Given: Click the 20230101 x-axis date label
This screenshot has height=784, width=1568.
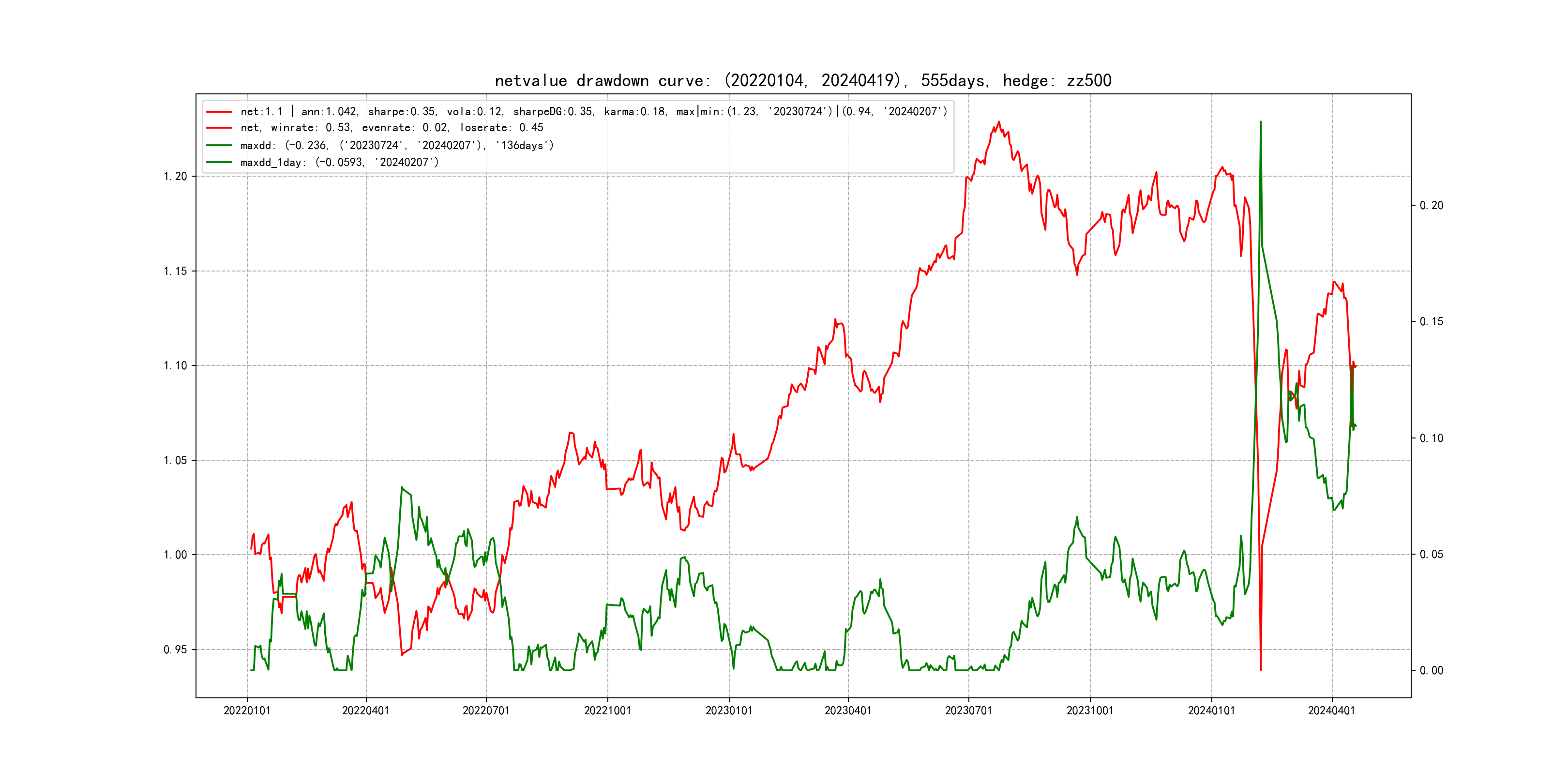Looking at the screenshot, I should (x=729, y=711).
